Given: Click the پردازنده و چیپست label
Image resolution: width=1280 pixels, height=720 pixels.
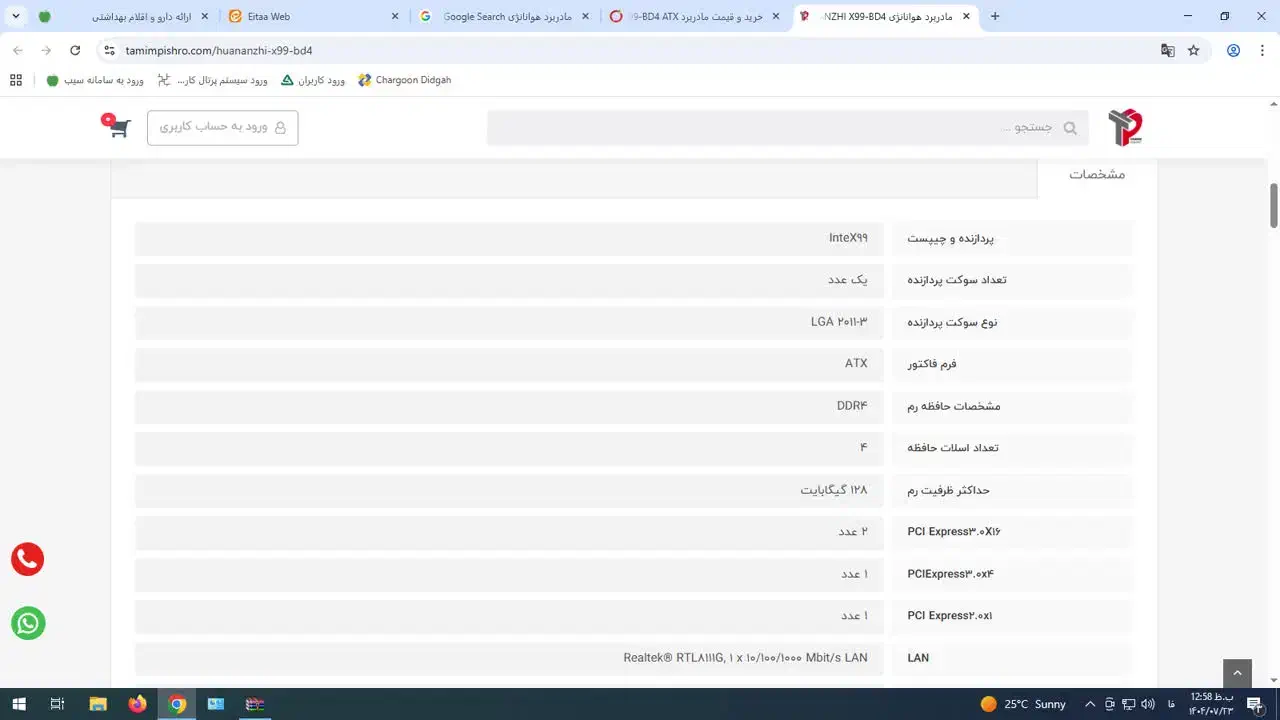Looking at the screenshot, I should click(950, 239).
